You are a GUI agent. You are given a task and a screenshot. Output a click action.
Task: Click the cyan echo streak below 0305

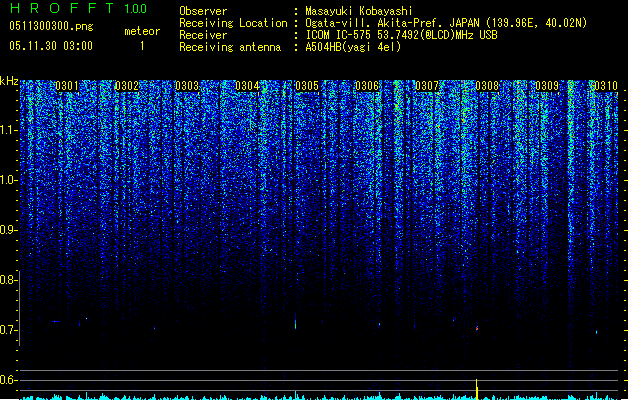pyautogui.click(x=296, y=322)
